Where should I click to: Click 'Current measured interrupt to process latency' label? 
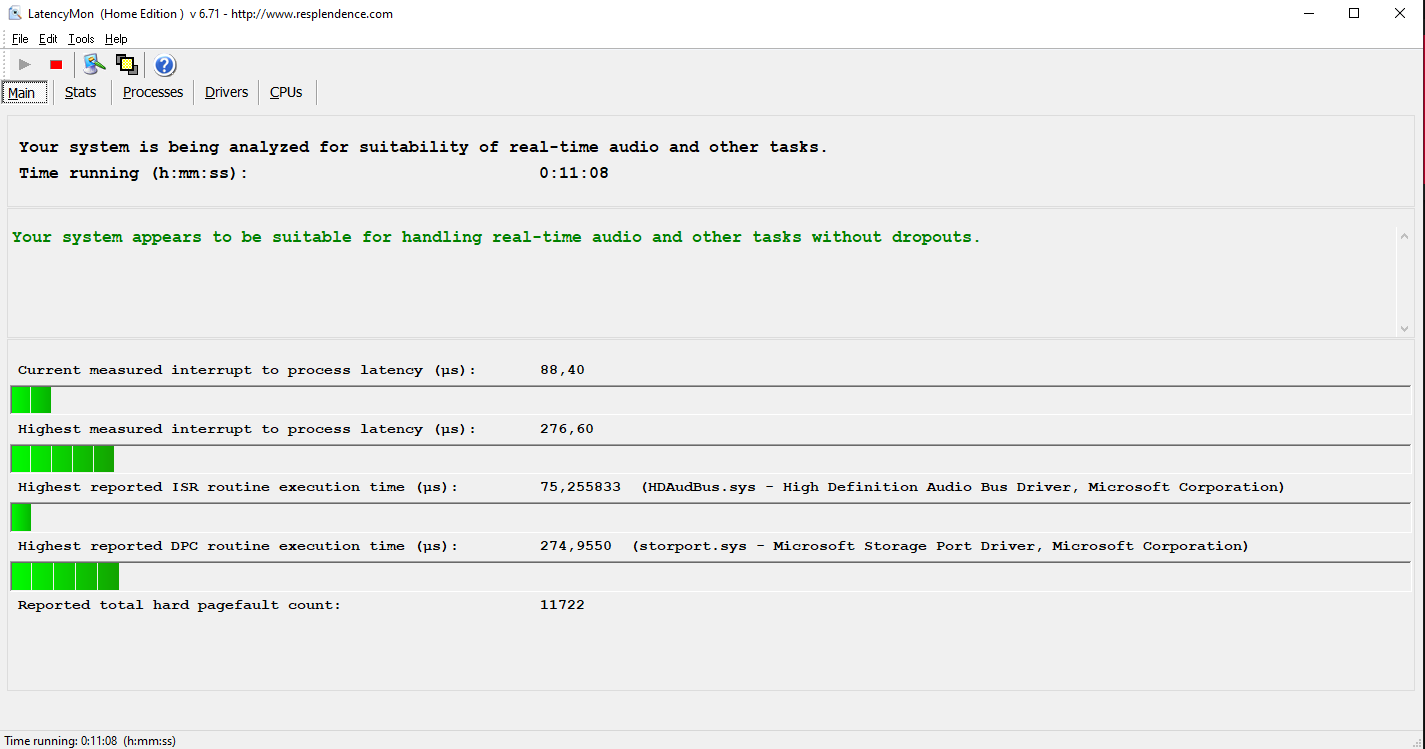click(x=247, y=370)
